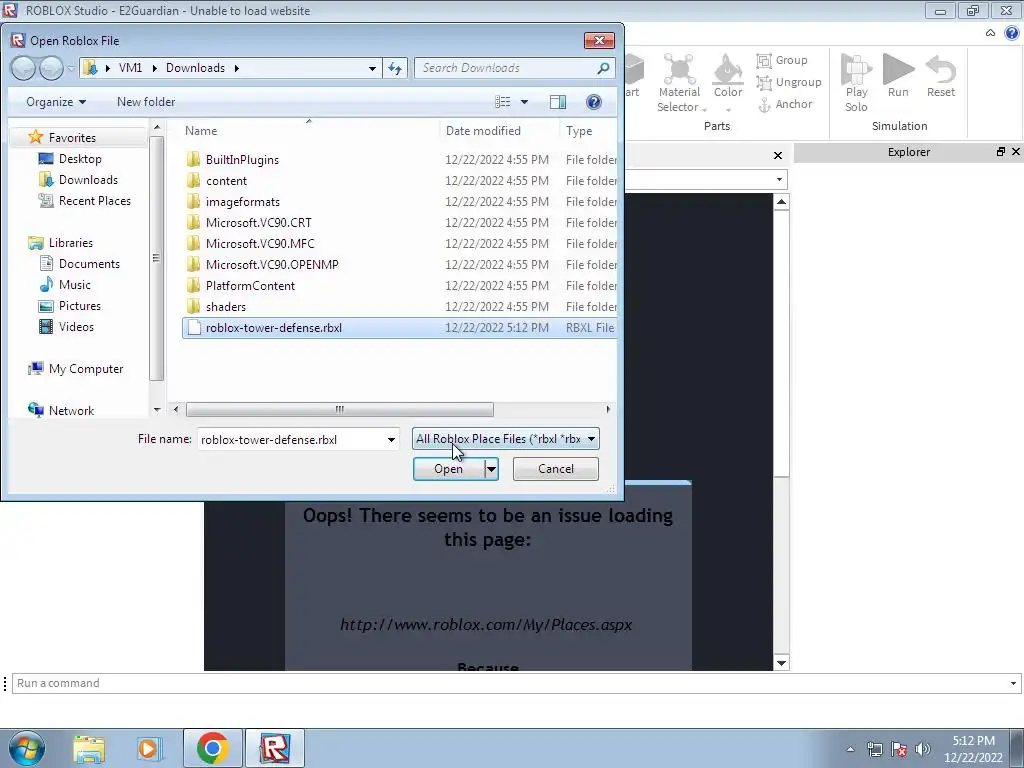
Task: Start Play Solo simulation
Action: [x=856, y=83]
